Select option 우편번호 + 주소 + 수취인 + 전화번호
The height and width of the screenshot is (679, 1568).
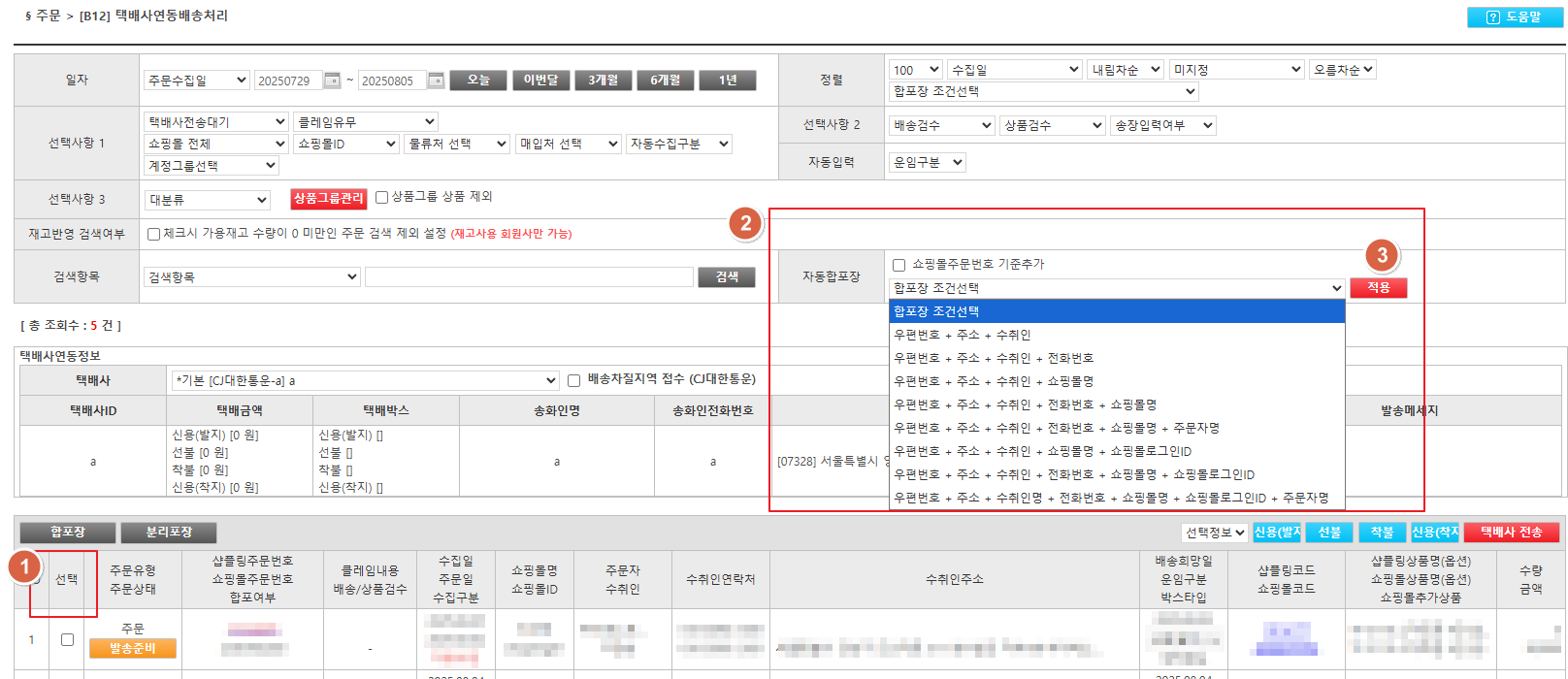click(1117, 358)
